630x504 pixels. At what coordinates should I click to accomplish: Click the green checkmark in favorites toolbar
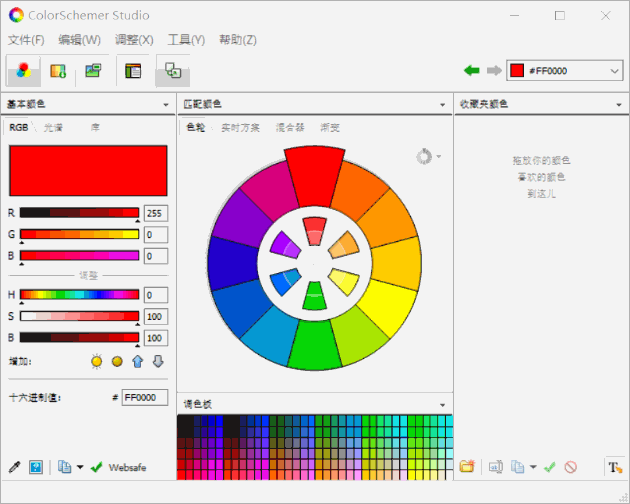point(550,467)
